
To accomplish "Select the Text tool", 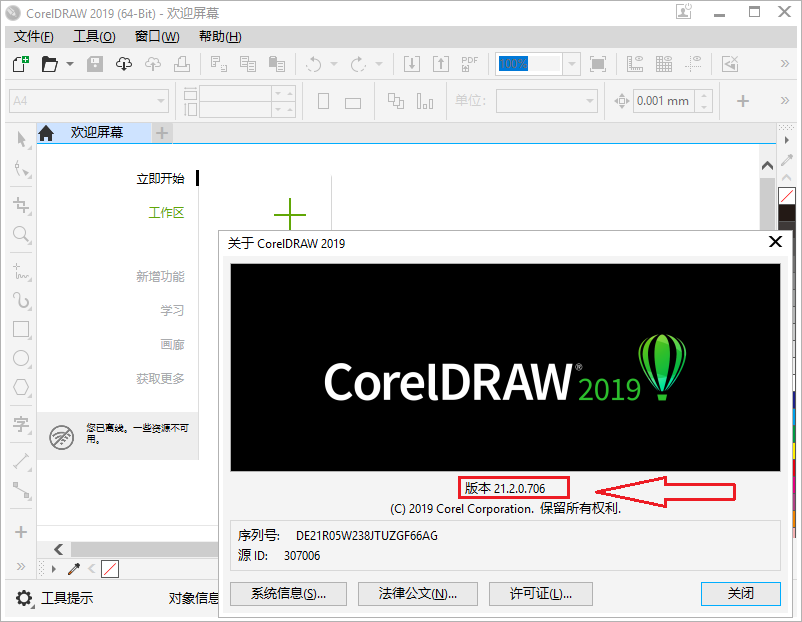I will (x=21, y=425).
